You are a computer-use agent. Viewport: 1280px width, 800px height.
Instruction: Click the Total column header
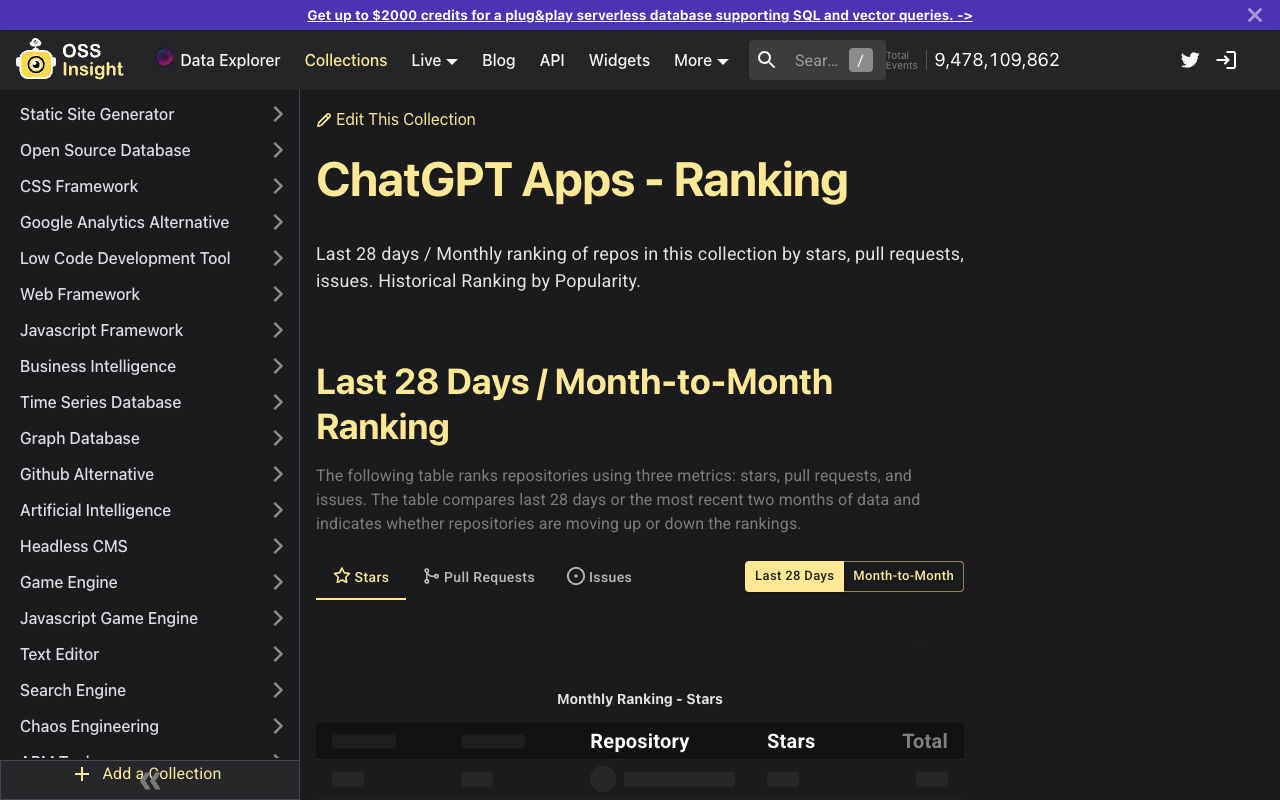(x=925, y=741)
